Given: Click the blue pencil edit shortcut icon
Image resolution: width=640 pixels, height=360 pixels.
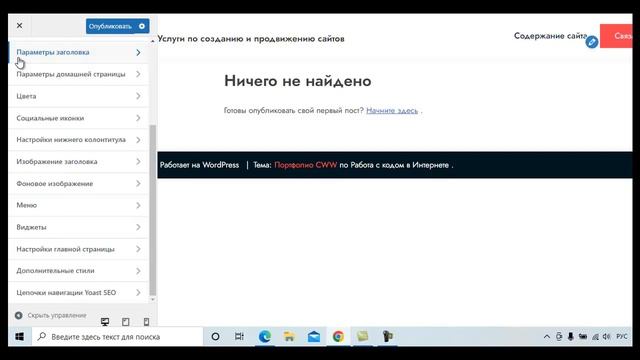Looking at the screenshot, I should click(592, 42).
